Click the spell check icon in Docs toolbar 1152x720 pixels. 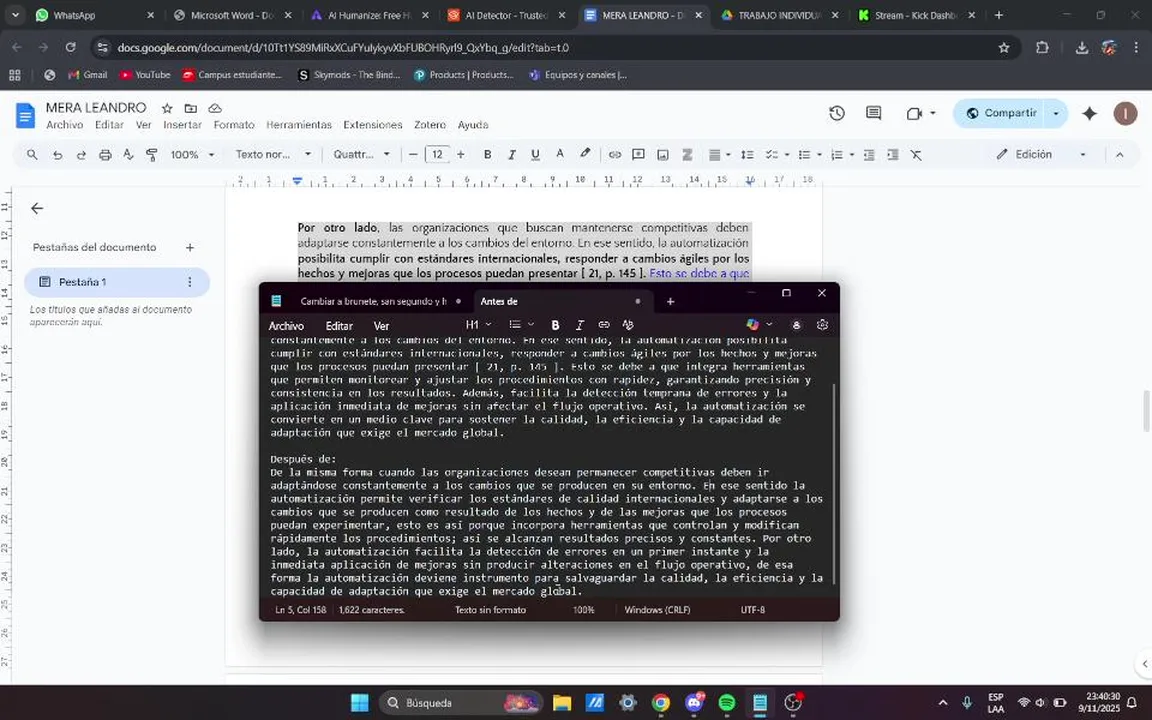[x=129, y=155]
